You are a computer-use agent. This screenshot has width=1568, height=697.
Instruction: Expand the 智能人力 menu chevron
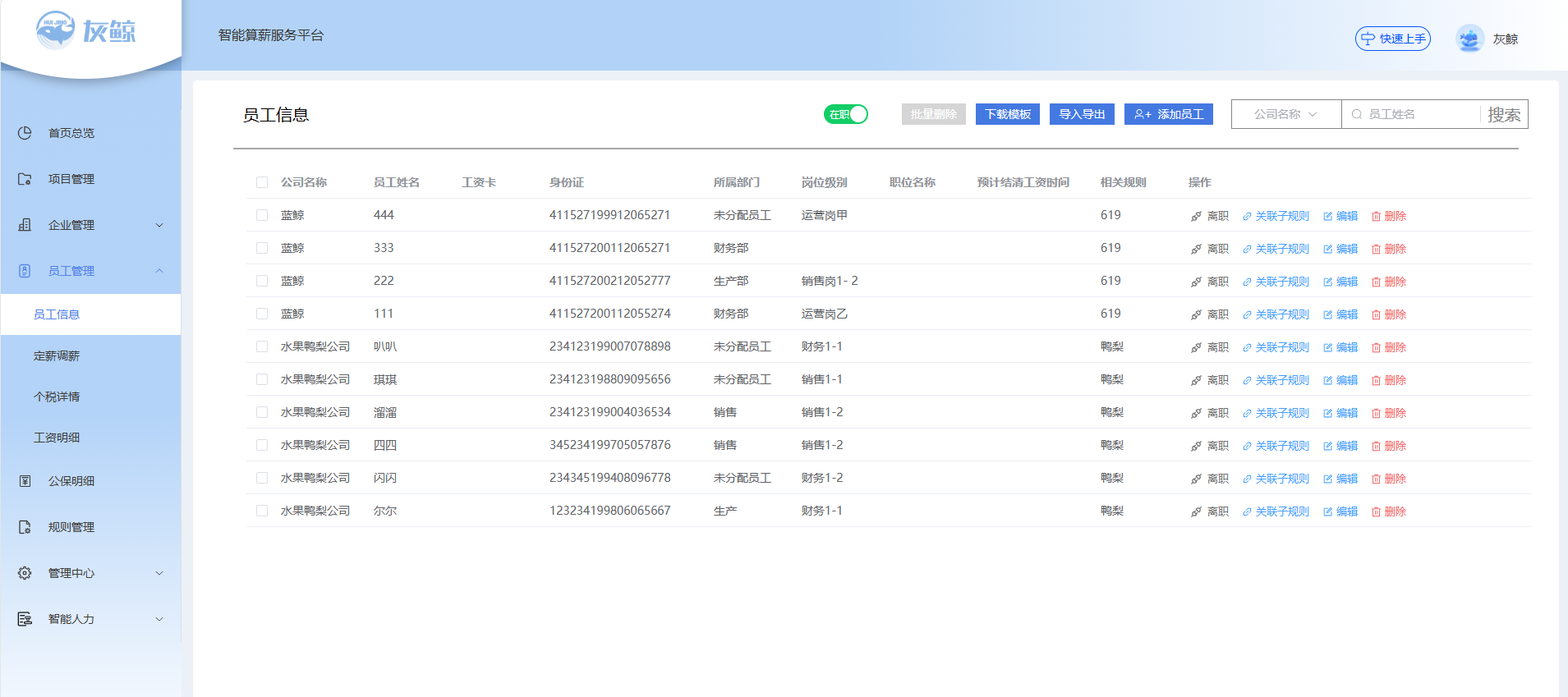click(159, 619)
